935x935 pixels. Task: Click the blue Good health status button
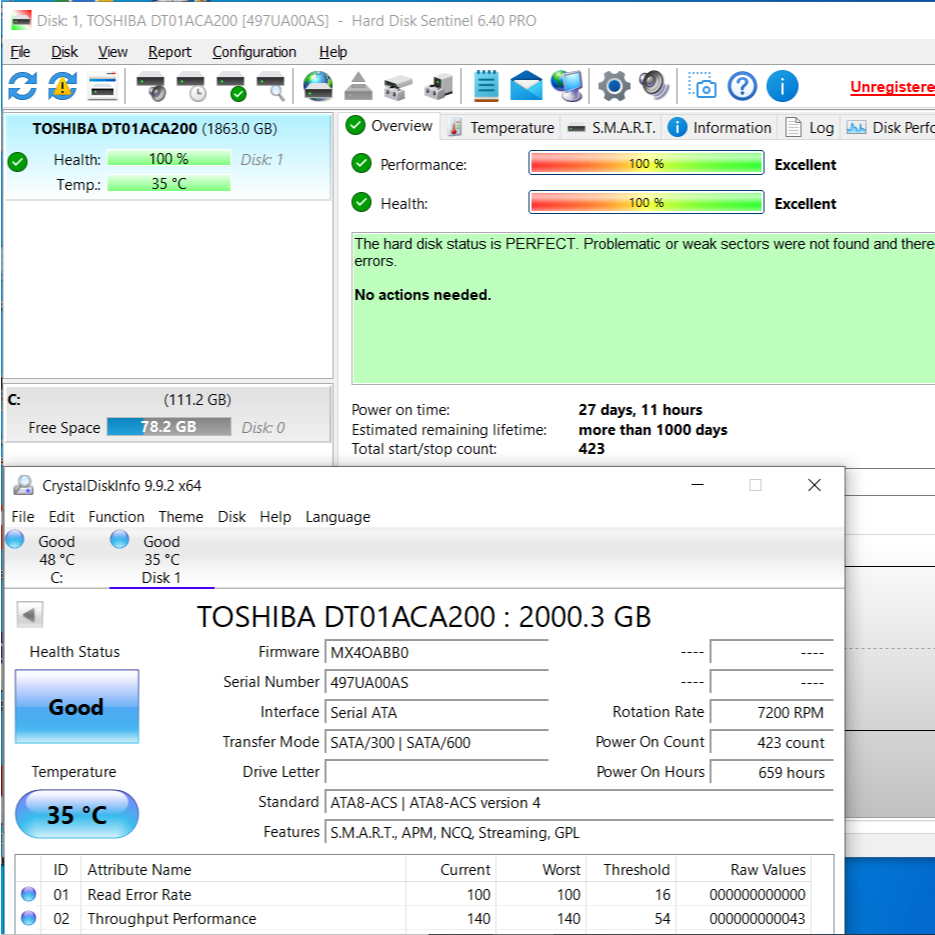(76, 707)
